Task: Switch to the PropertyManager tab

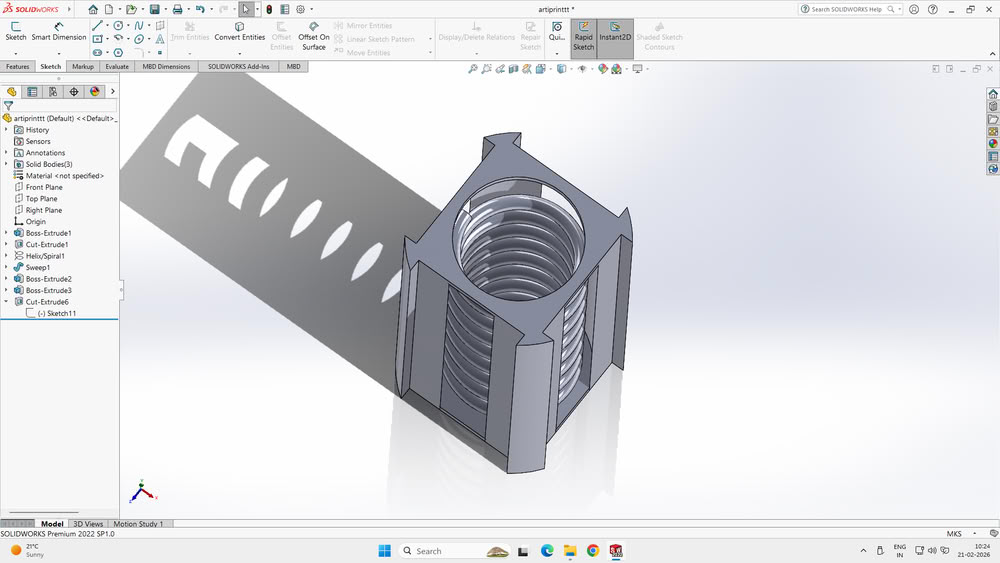Action: 32,92
